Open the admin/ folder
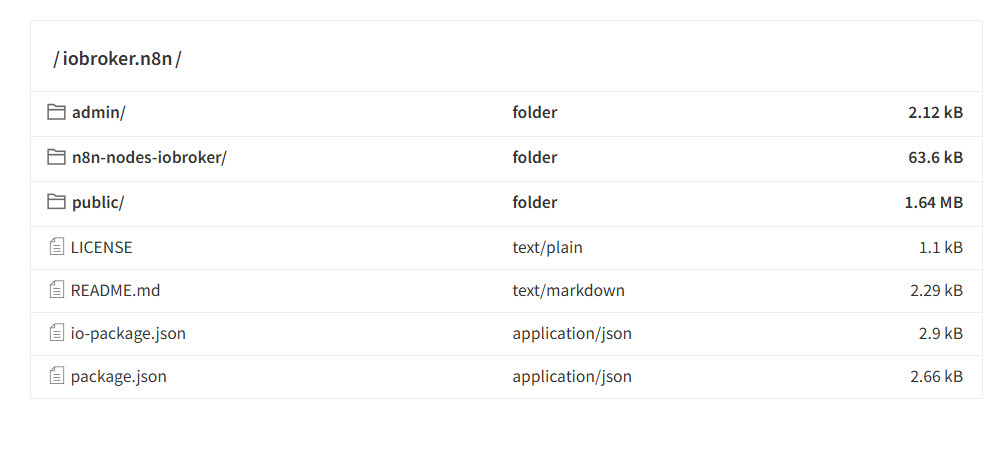 pos(98,112)
